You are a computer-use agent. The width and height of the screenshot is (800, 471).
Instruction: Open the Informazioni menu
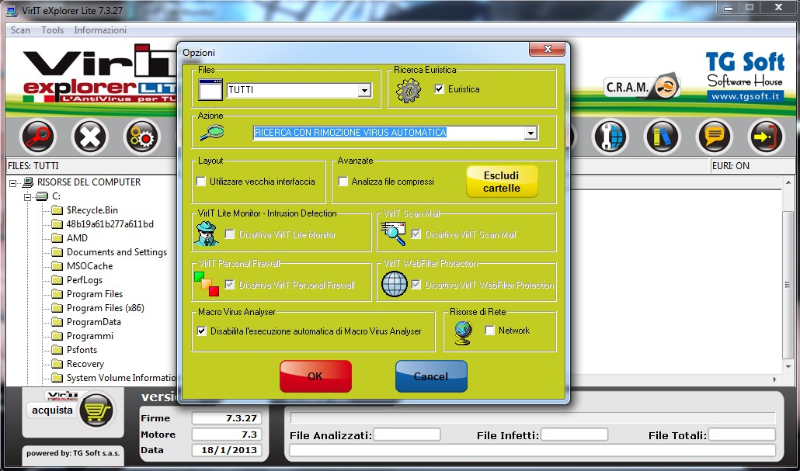coord(100,30)
